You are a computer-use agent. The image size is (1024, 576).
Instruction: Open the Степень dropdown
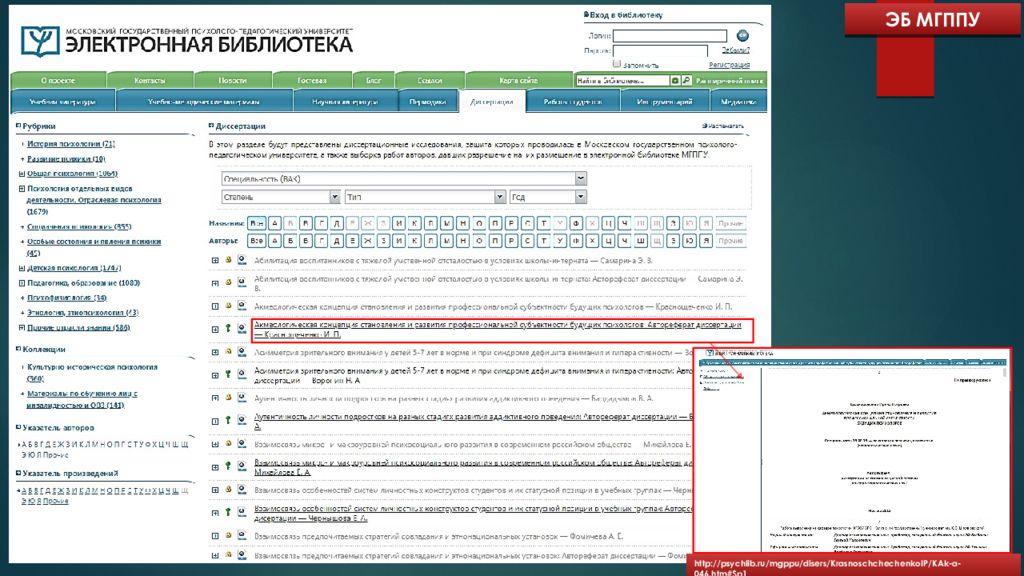(281, 197)
